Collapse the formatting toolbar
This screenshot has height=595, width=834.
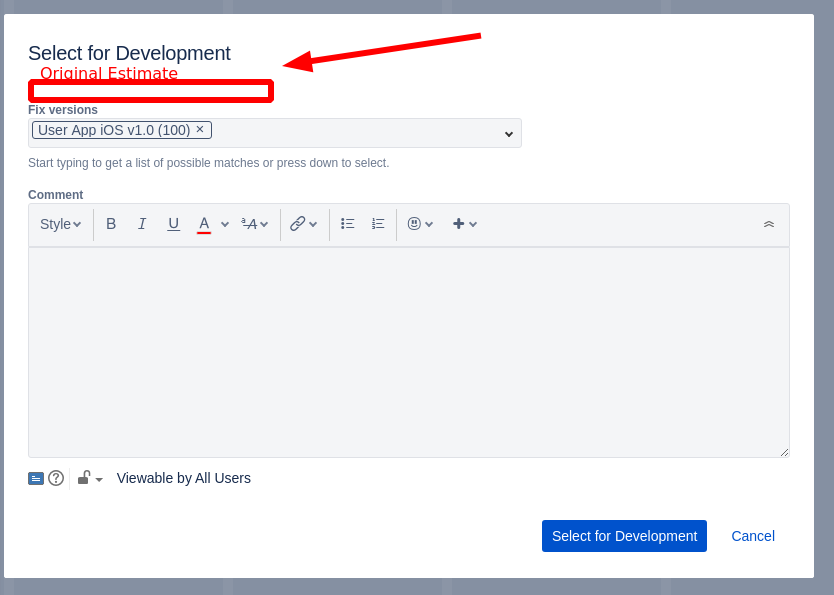tap(769, 223)
